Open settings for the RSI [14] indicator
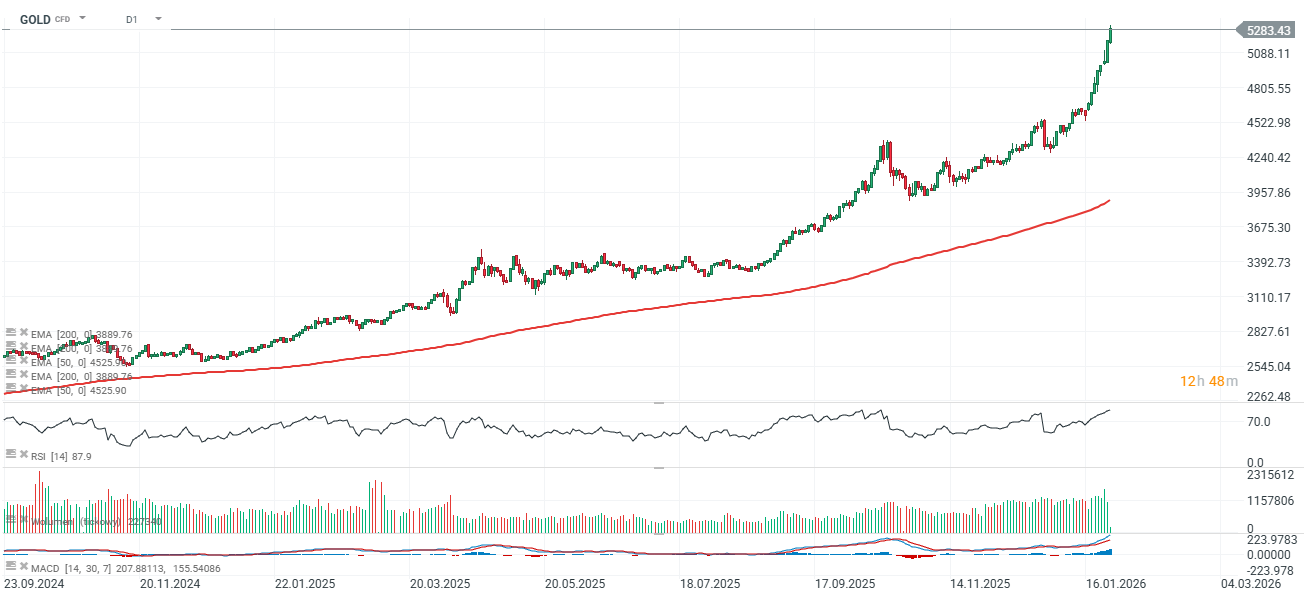The image size is (1306, 600). click(10, 454)
